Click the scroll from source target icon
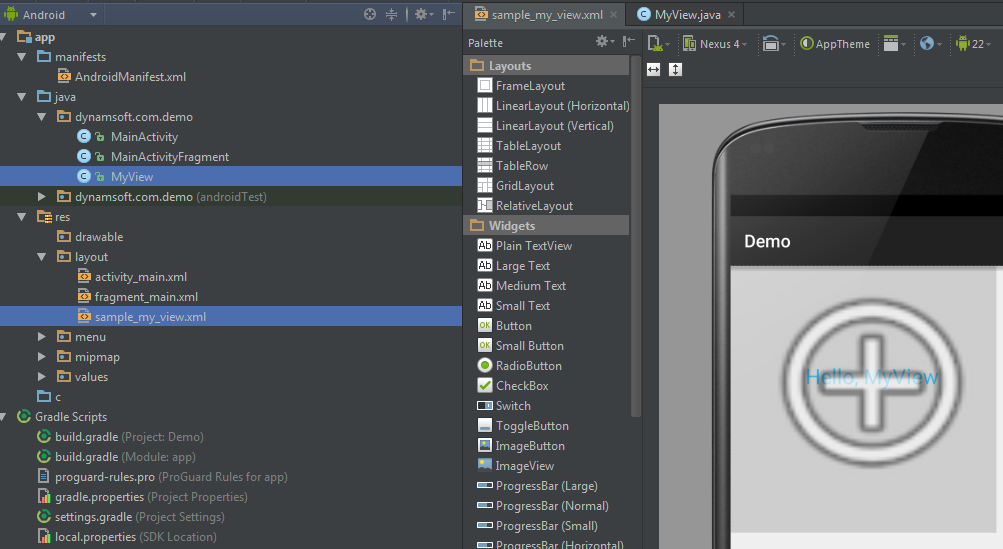 370,15
